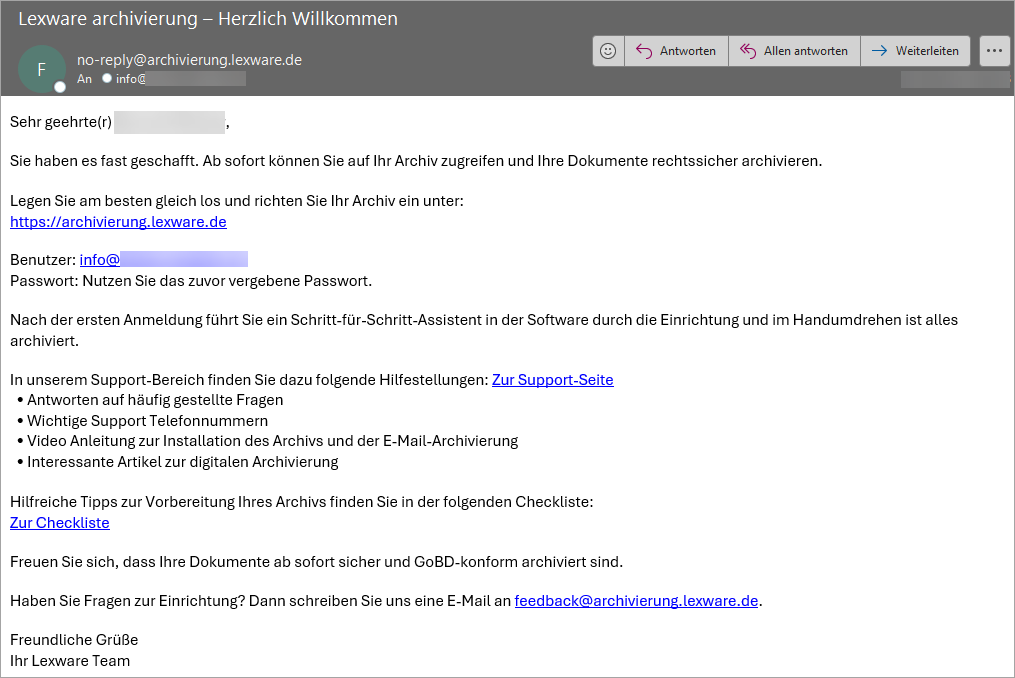The width and height of the screenshot is (1015, 678).
Task: Click the sender avatar with letter F
Action: click(41, 69)
